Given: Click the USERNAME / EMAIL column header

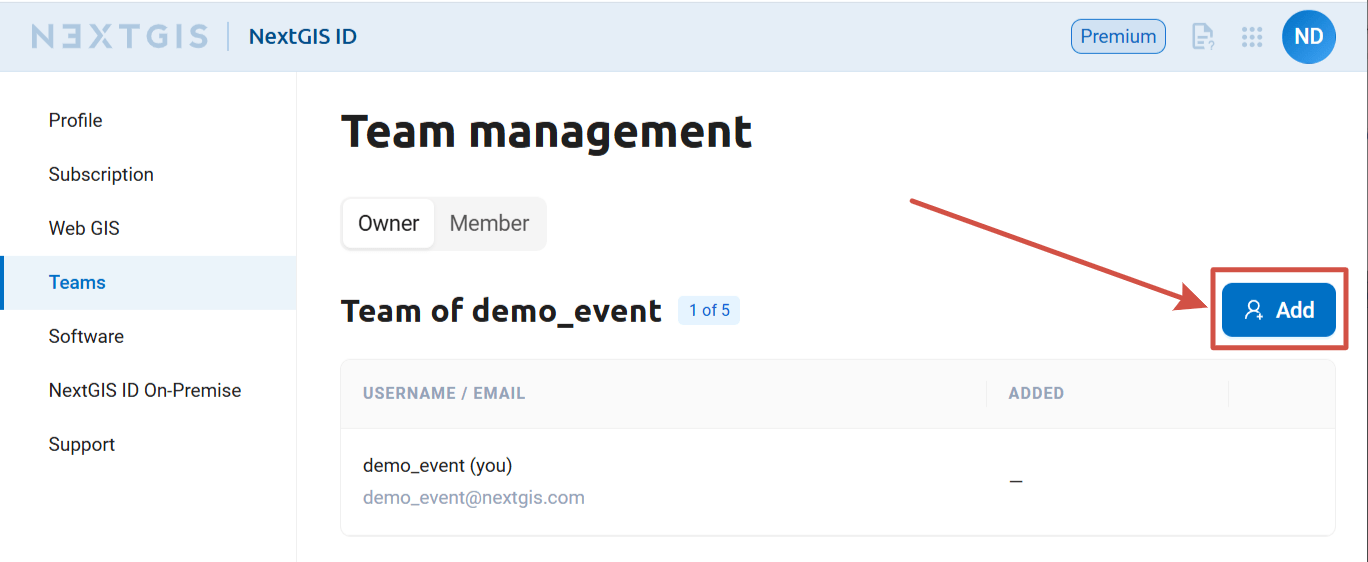Looking at the screenshot, I should click(444, 393).
